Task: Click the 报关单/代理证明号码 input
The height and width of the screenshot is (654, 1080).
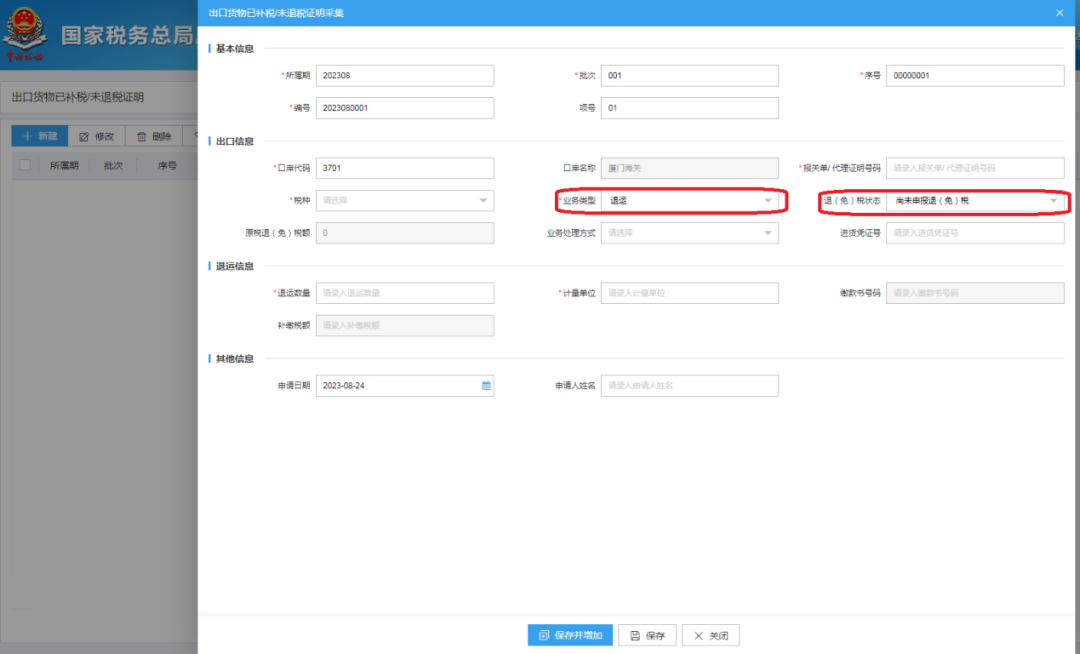Action: [x=975, y=168]
